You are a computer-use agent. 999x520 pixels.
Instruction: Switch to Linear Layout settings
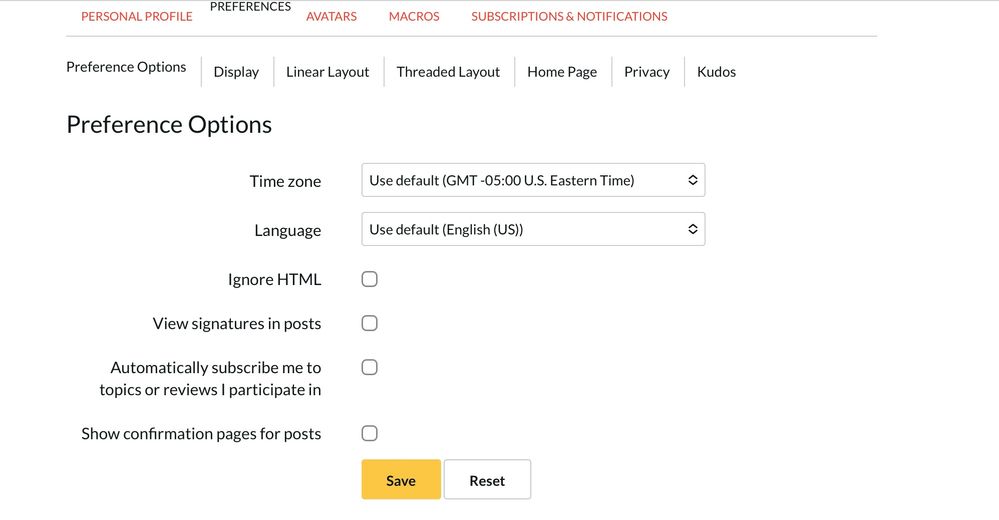point(327,72)
